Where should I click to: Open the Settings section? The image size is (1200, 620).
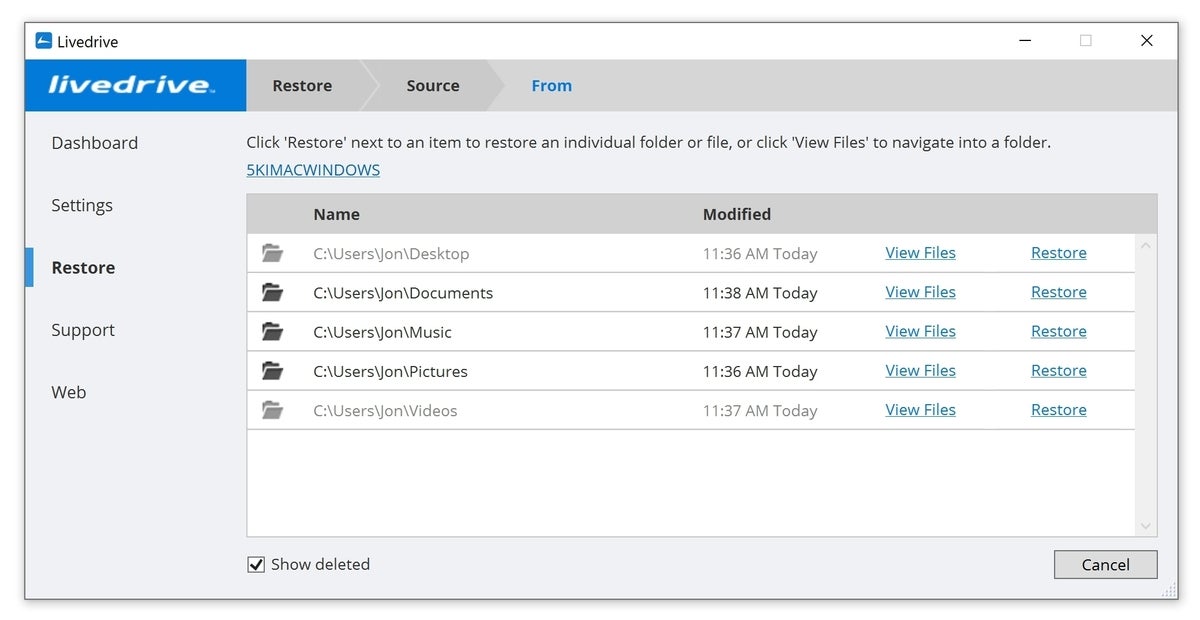(x=82, y=205)
